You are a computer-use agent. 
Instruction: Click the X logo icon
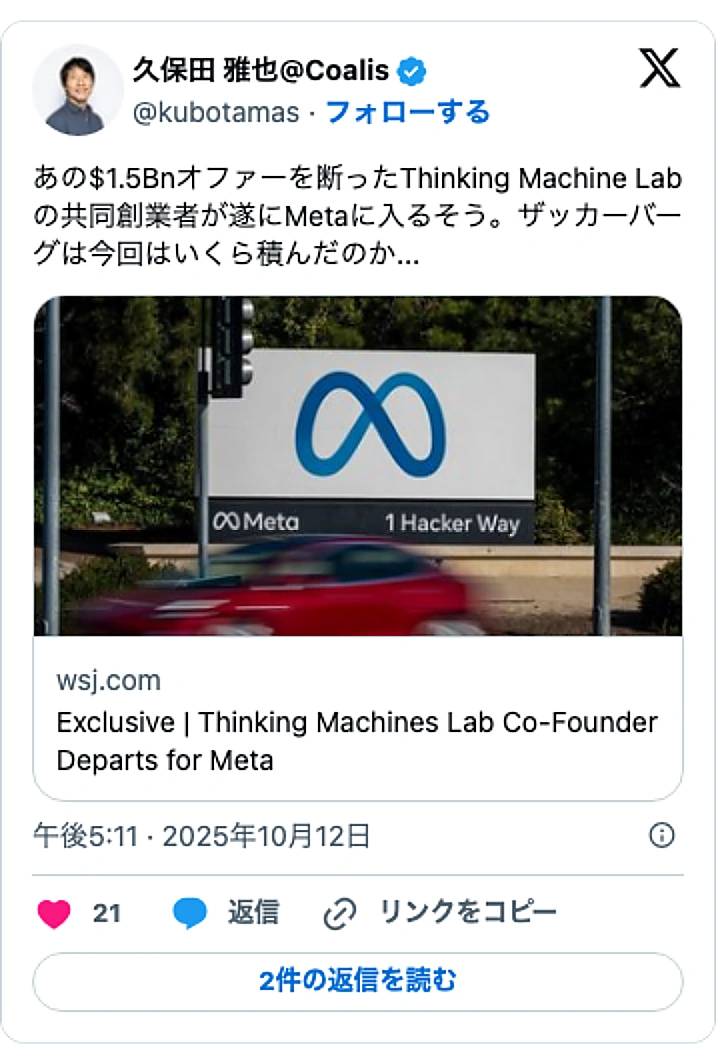click(660, 68)
